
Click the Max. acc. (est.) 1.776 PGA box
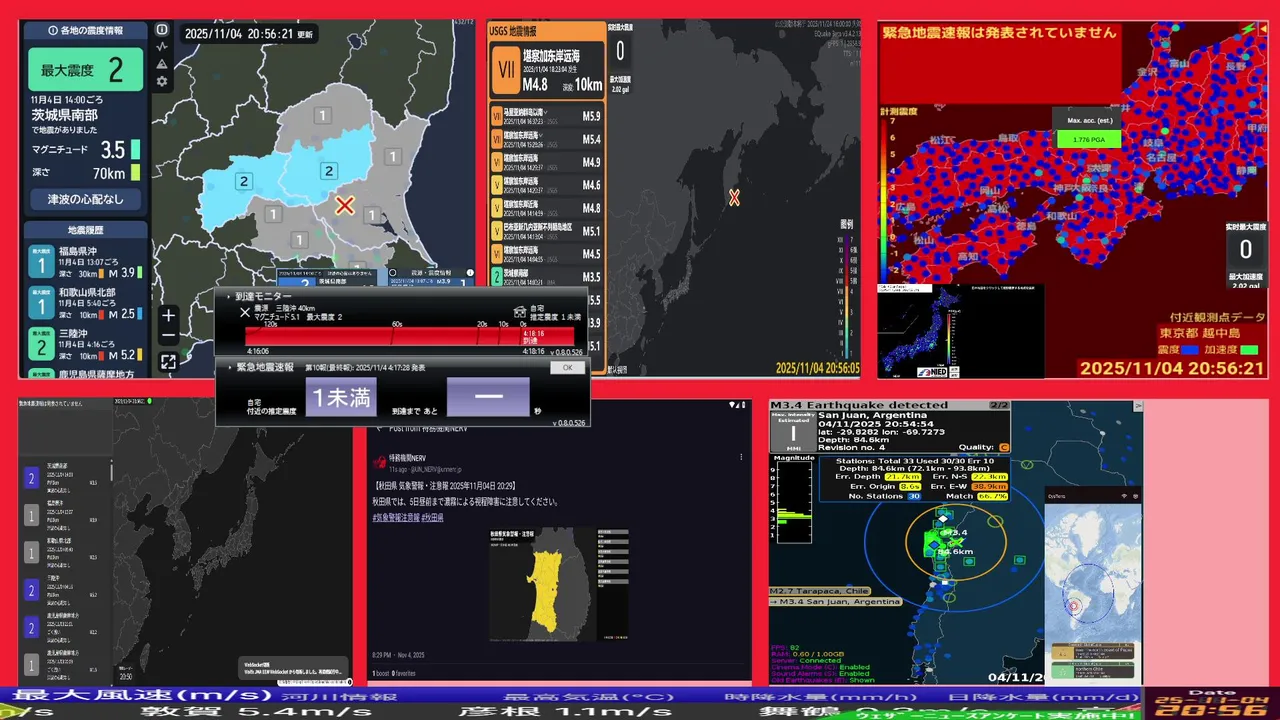pyautogui.click(x=1088, y=131)
